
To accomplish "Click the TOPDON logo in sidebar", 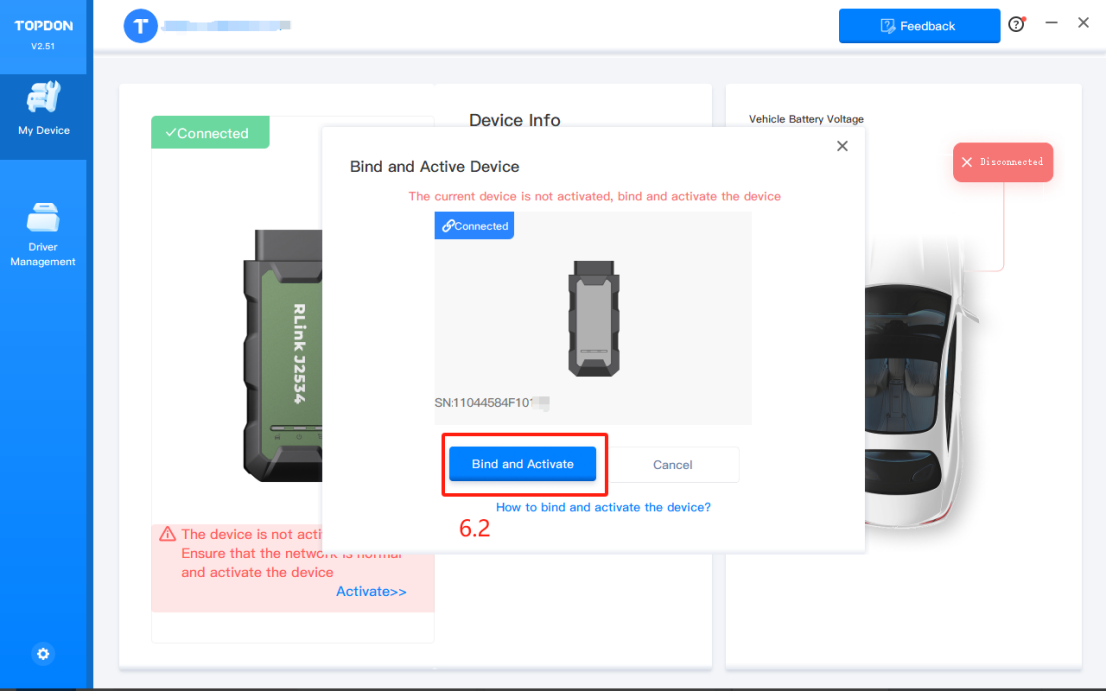I will point(43,26).
